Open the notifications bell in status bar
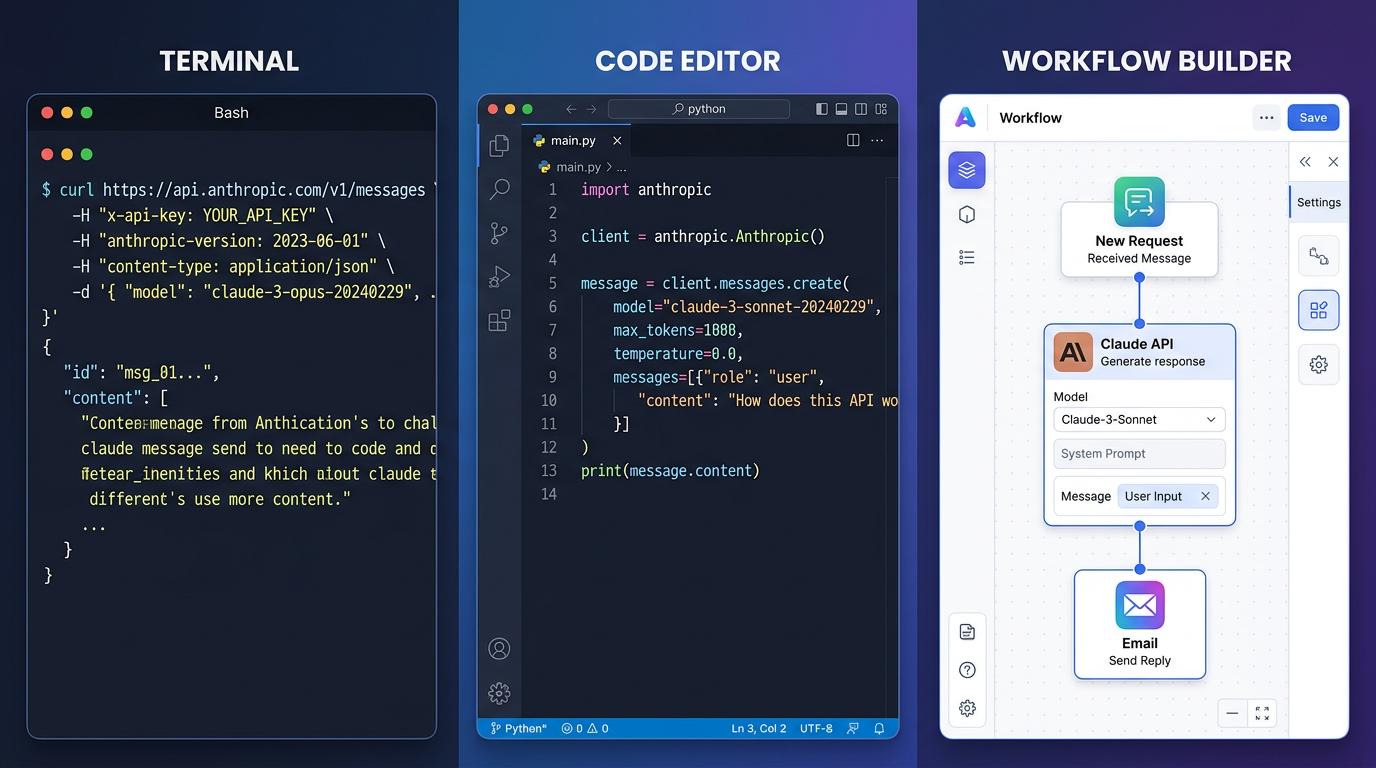 (x=879, y=729)
